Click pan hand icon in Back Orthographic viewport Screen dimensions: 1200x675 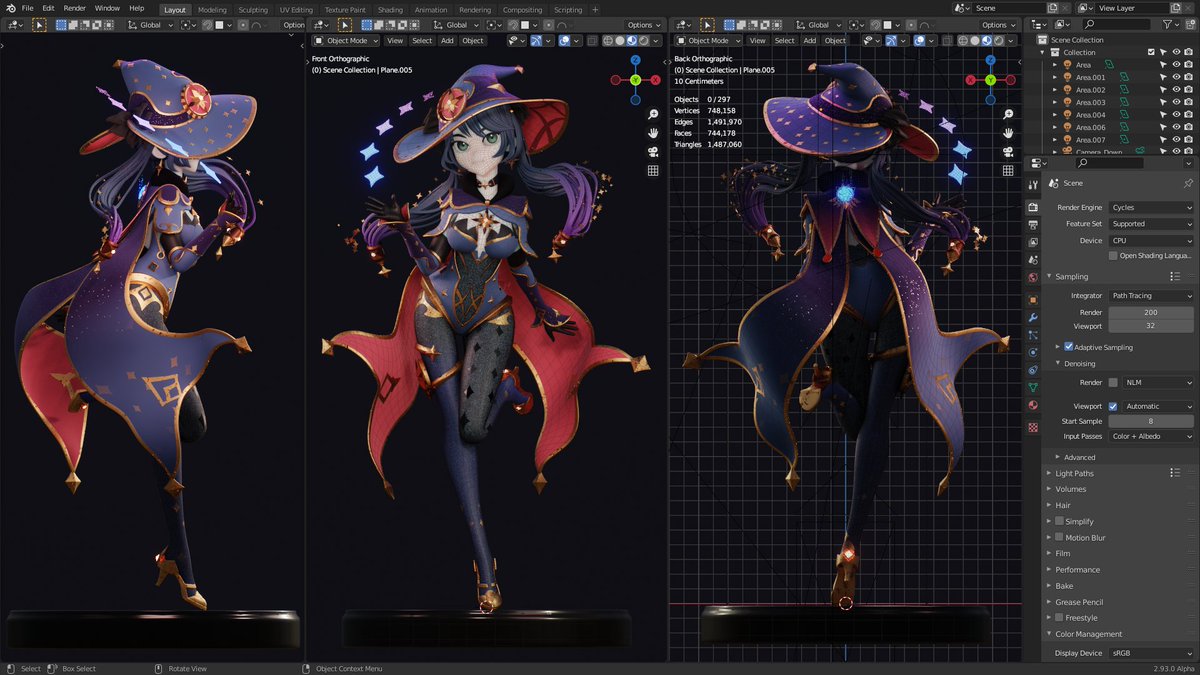[x=1008, y=133]
